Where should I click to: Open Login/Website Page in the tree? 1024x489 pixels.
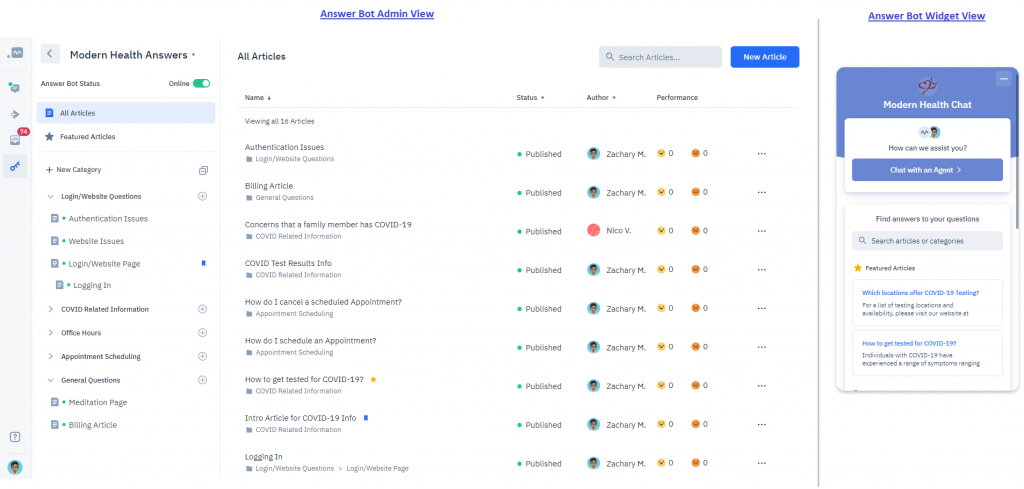pos(104,264)
